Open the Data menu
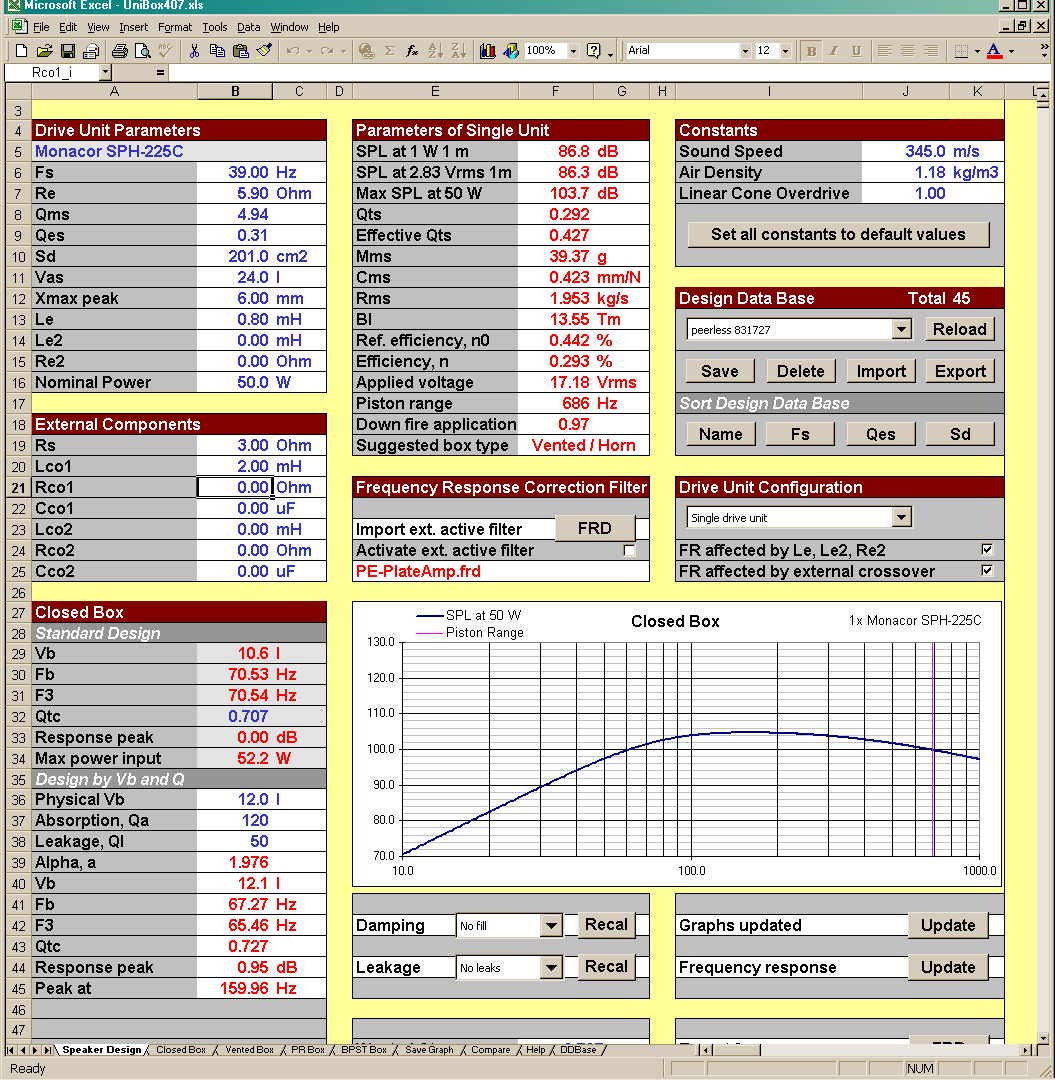The image size is (1055, 1080). [249, 28]
